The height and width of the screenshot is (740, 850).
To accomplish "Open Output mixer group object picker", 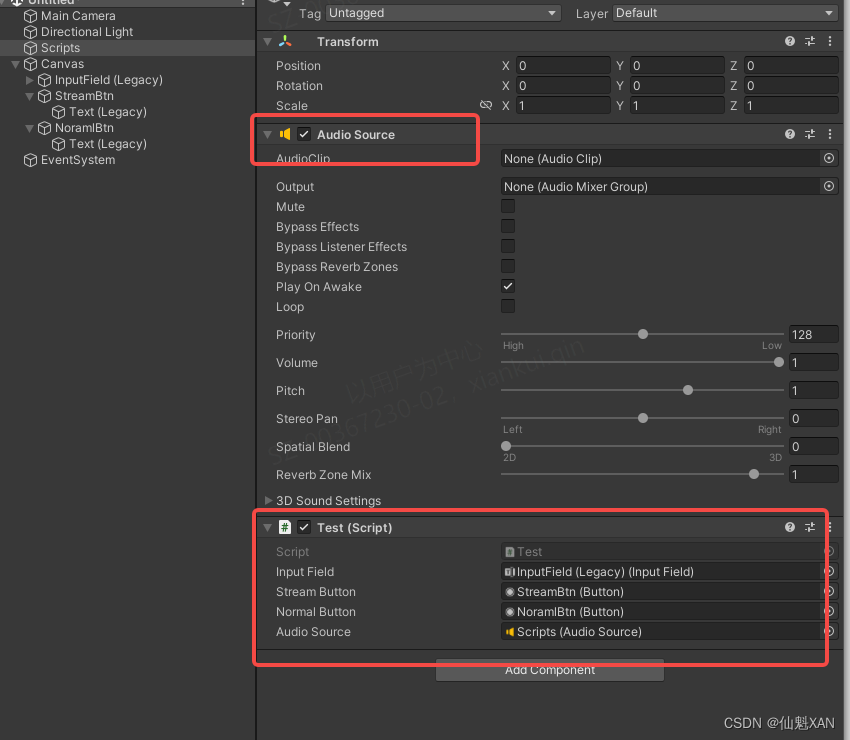I will click(x=829, y=186).
